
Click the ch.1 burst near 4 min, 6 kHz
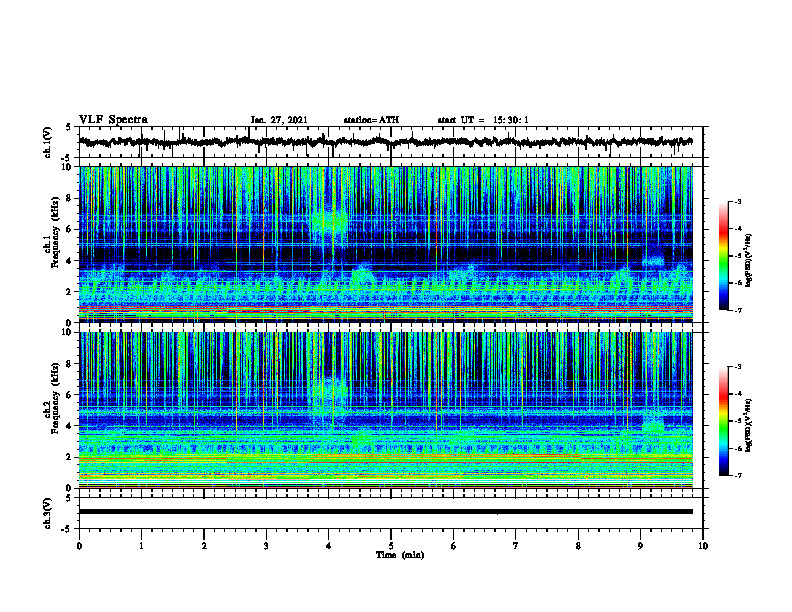tap(329, 222)
